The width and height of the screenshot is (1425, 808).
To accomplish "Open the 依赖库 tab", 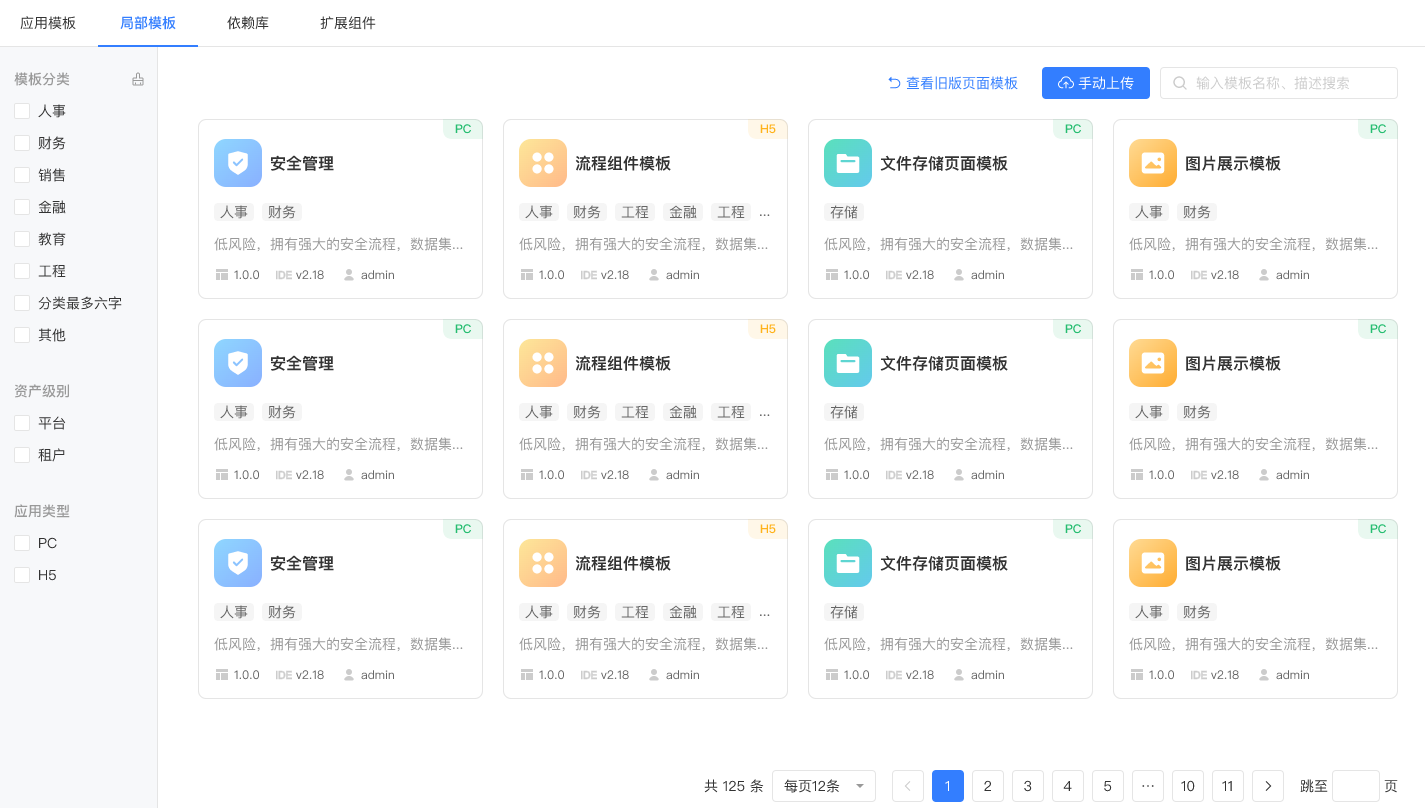I will click(248, 23).
